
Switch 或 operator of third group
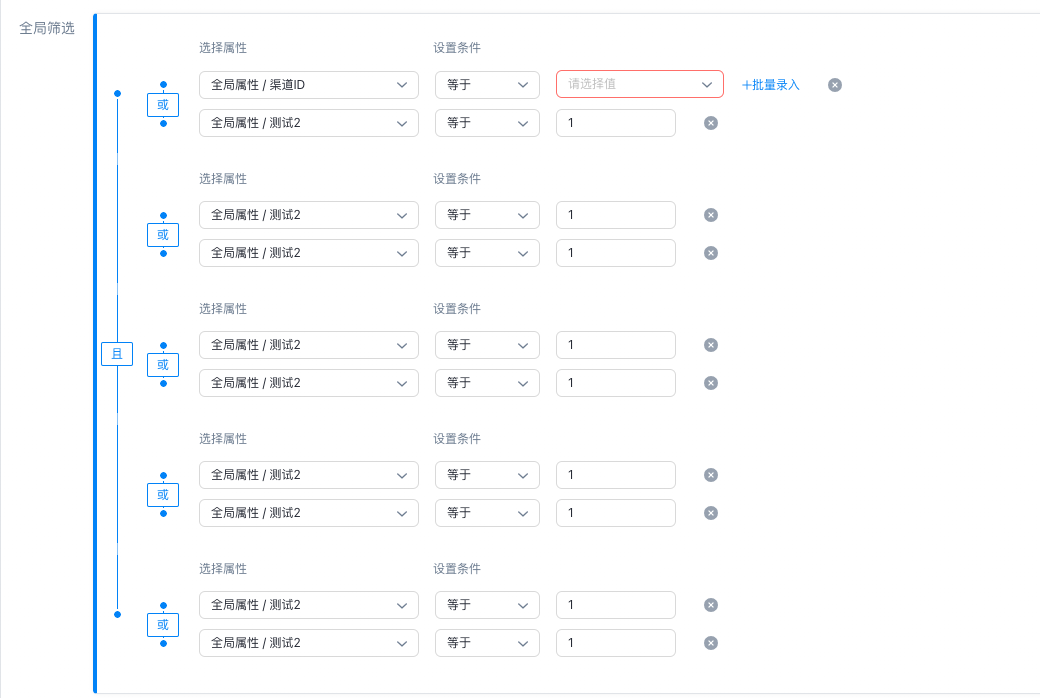click(x=162, y=365)
